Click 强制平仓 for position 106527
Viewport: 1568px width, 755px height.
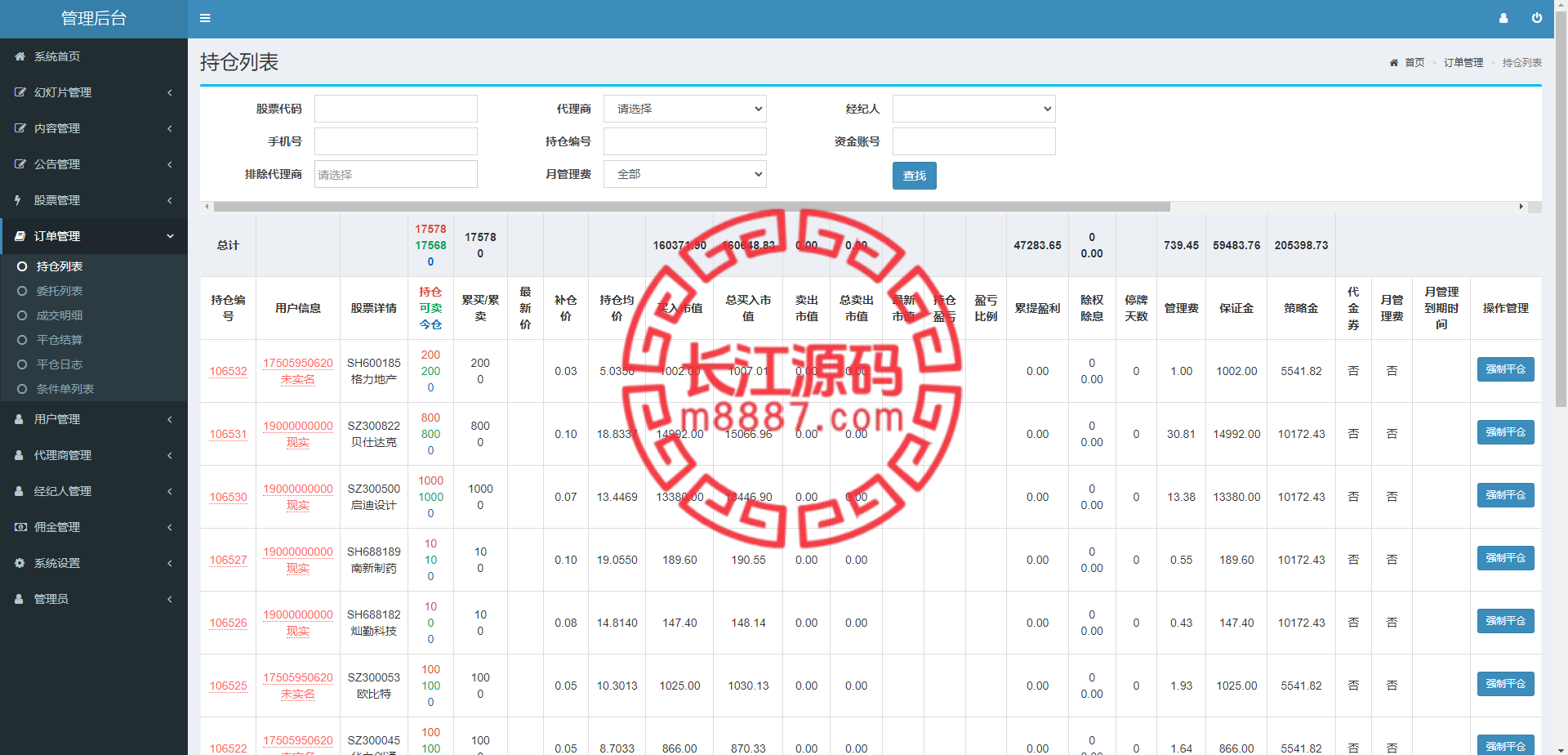point(1505,558)
